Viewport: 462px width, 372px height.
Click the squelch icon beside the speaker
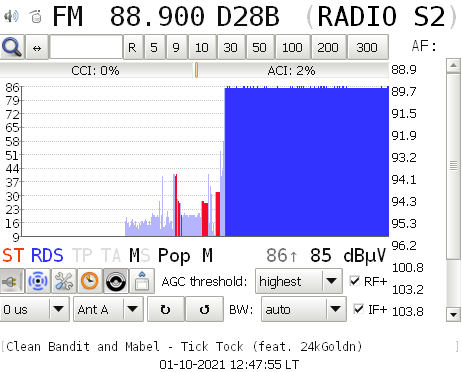36,16
